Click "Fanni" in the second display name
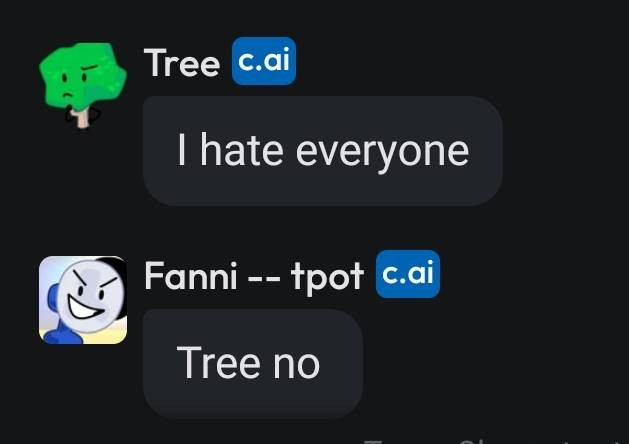 191,275
